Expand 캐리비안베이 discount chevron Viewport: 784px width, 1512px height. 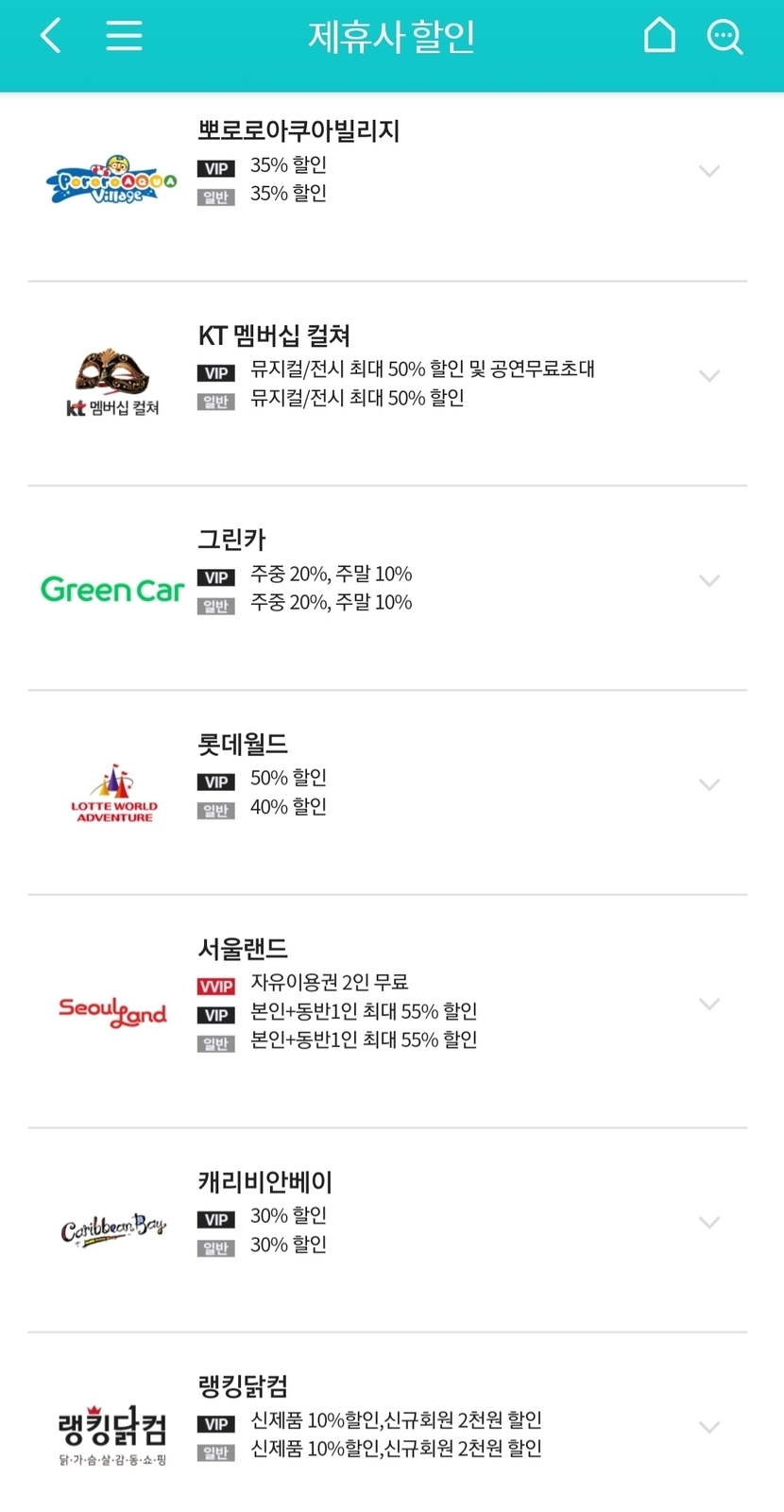709,1222
